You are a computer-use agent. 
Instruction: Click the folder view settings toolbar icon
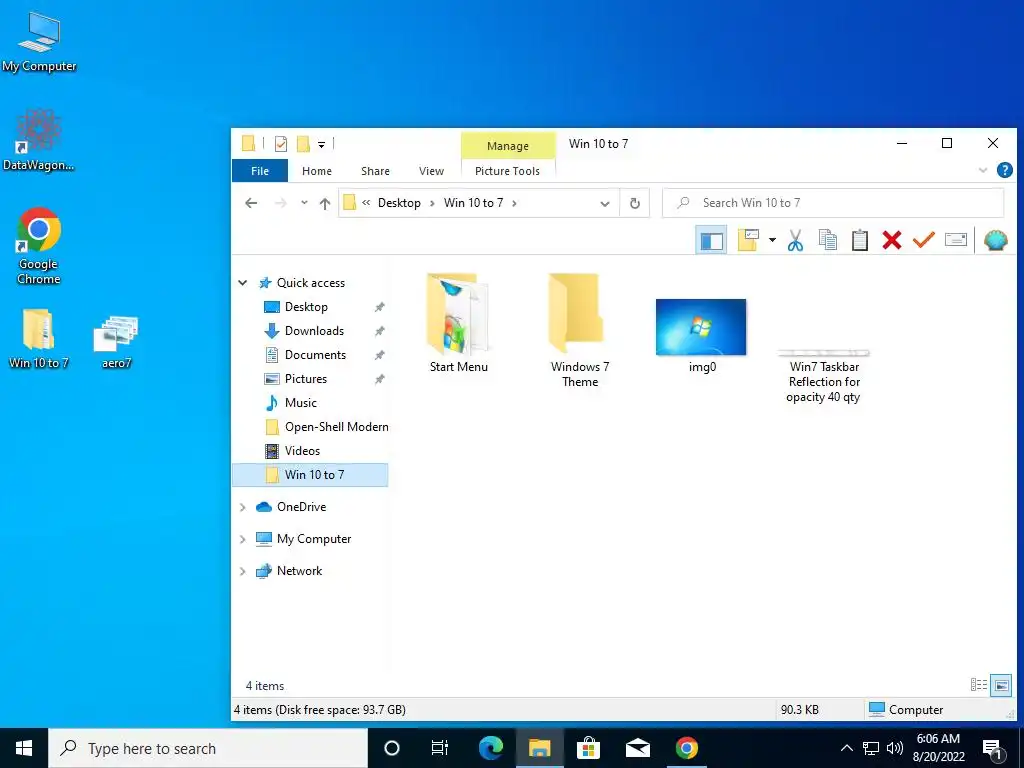coord(748,240)
